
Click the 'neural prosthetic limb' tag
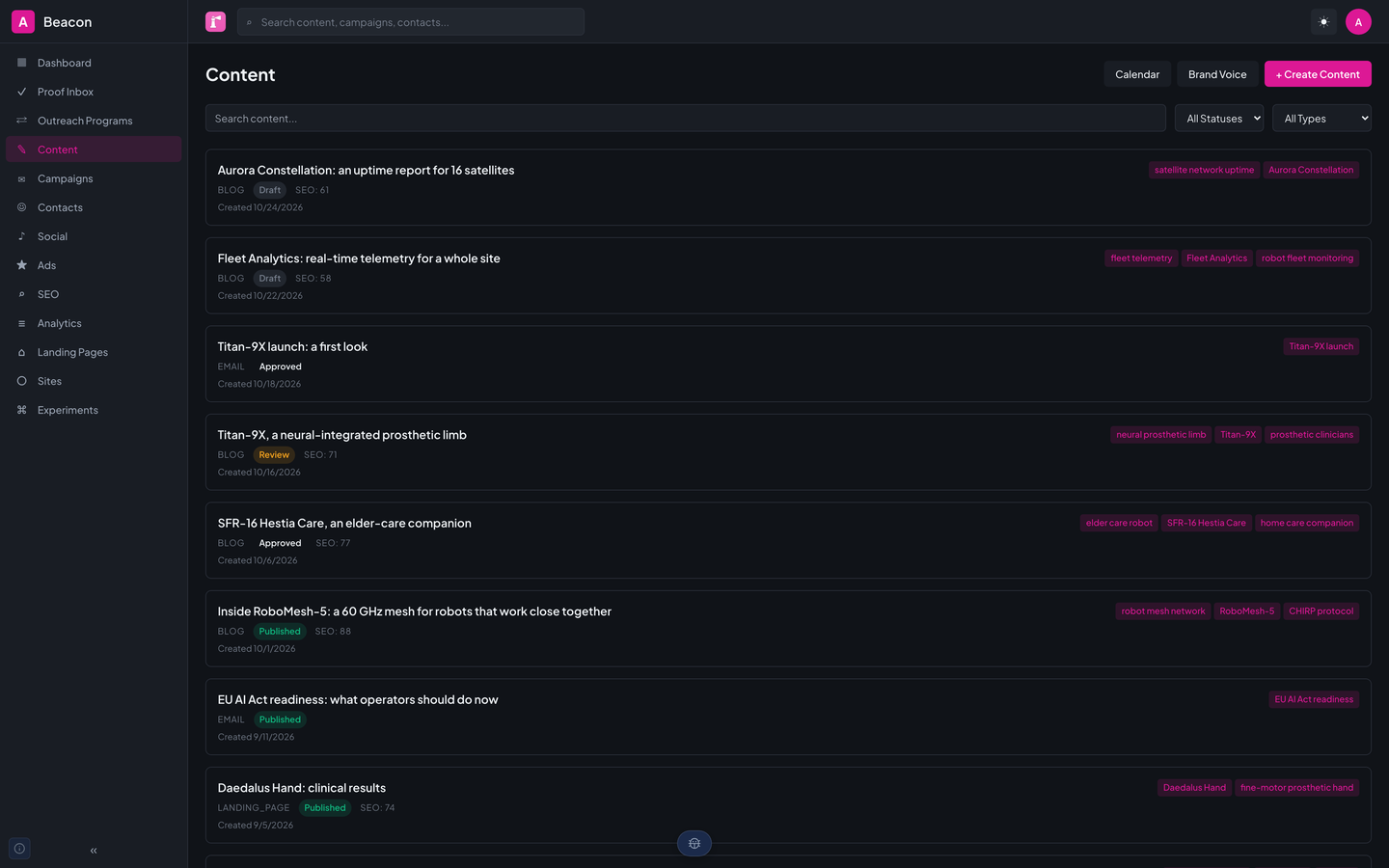point(1160,435)
